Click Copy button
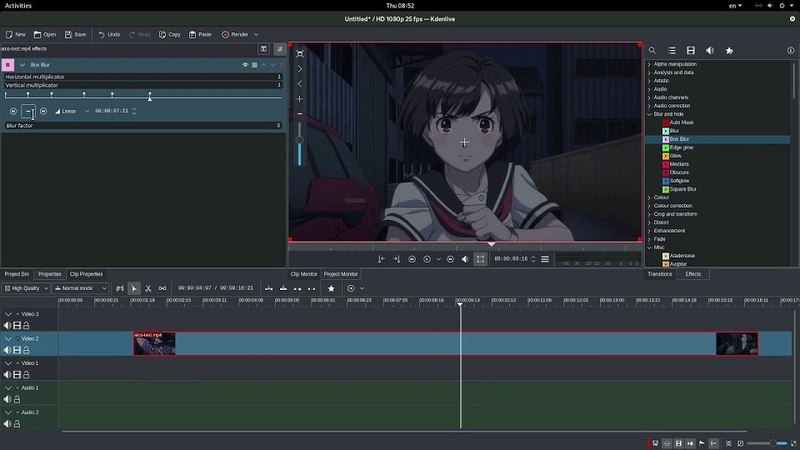The height and width of the screenshot is (450, 800). pyautogui.click(x=169, y=35)
